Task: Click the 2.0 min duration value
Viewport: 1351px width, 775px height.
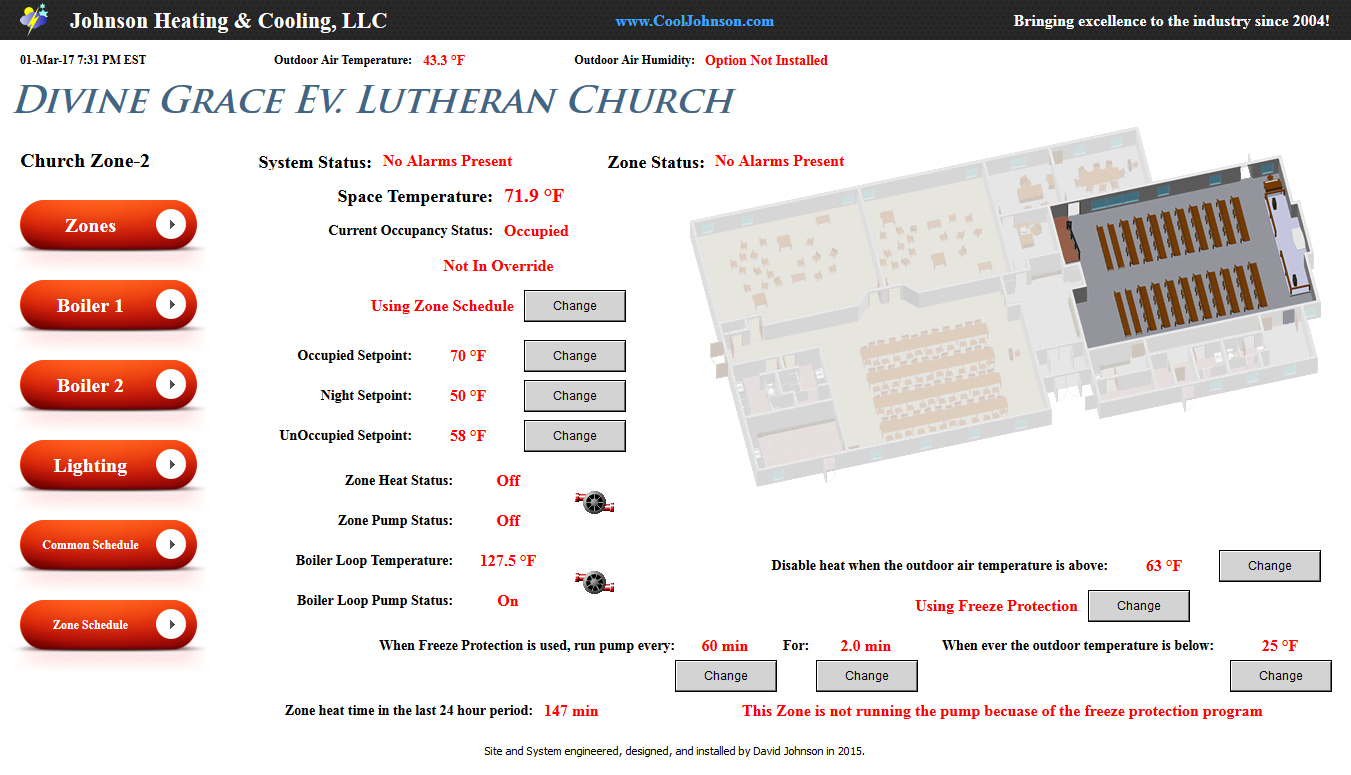Action: click(866, 646)
